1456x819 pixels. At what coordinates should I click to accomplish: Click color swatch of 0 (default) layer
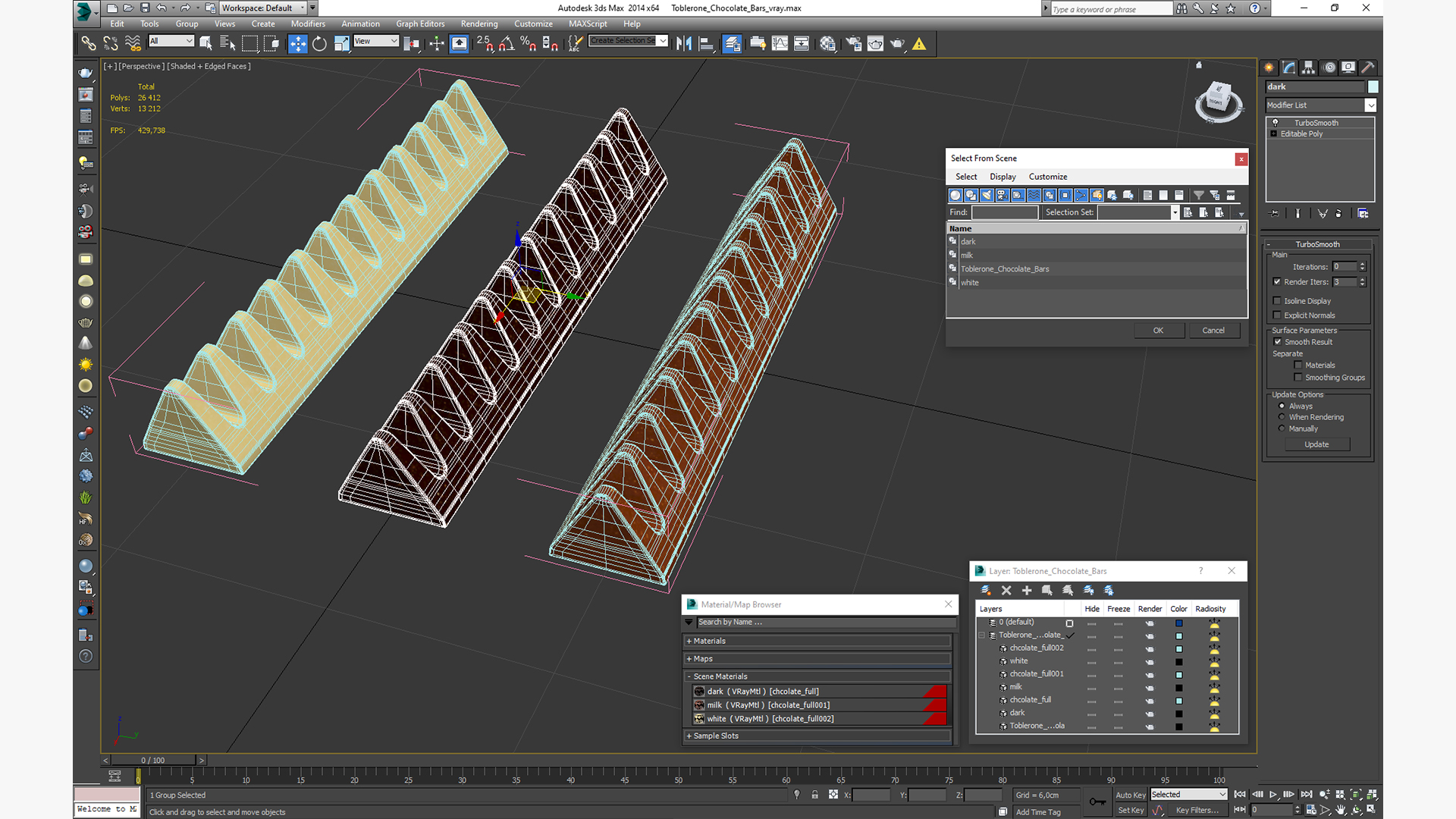(1179, 623)
